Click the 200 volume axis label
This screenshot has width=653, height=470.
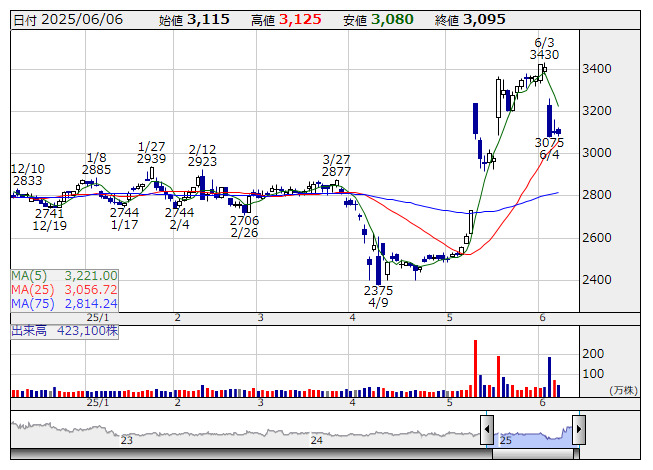[593, 354]
